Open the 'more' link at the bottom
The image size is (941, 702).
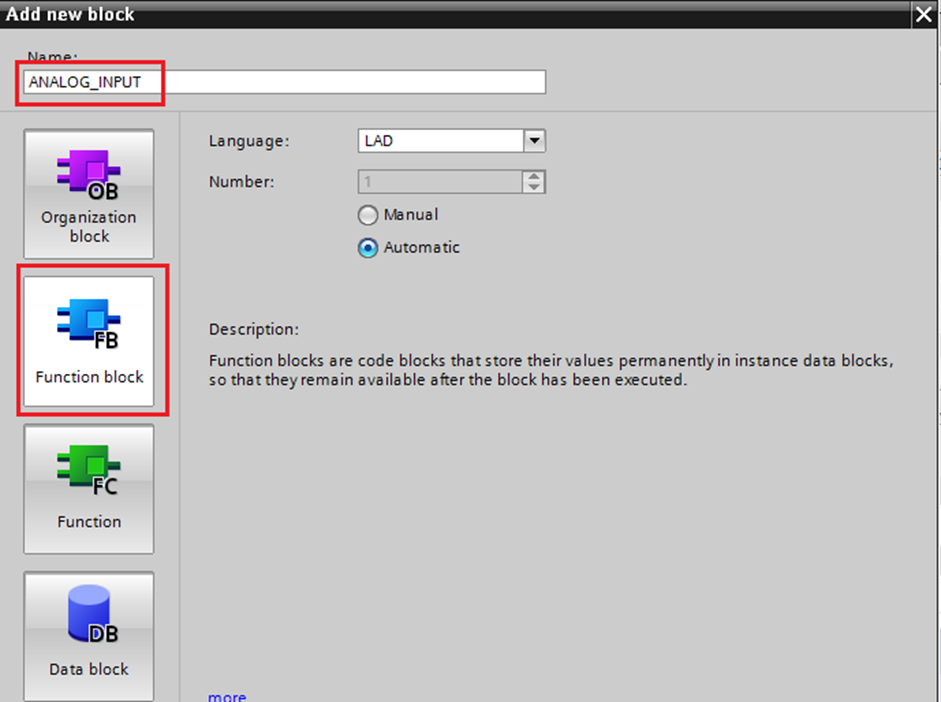(227, 696)
